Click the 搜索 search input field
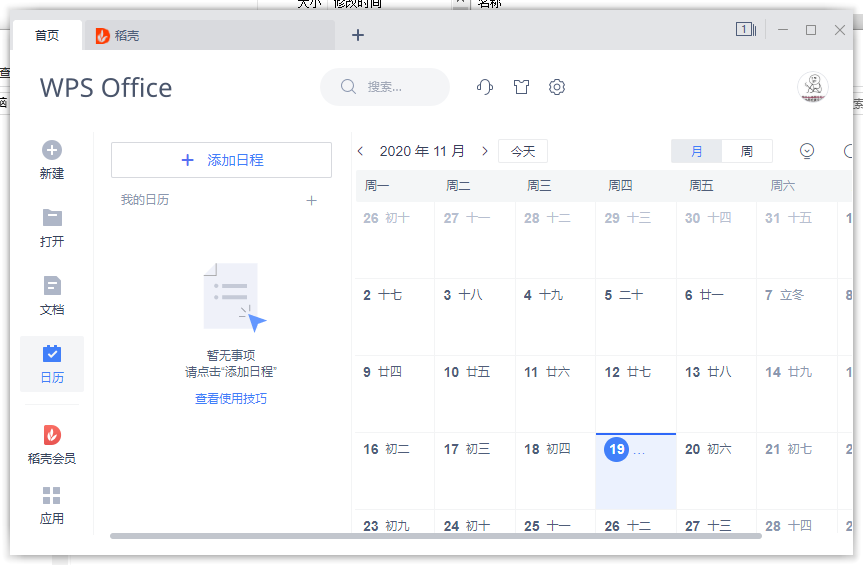This screenshot has height=565, width=863. 385,87
